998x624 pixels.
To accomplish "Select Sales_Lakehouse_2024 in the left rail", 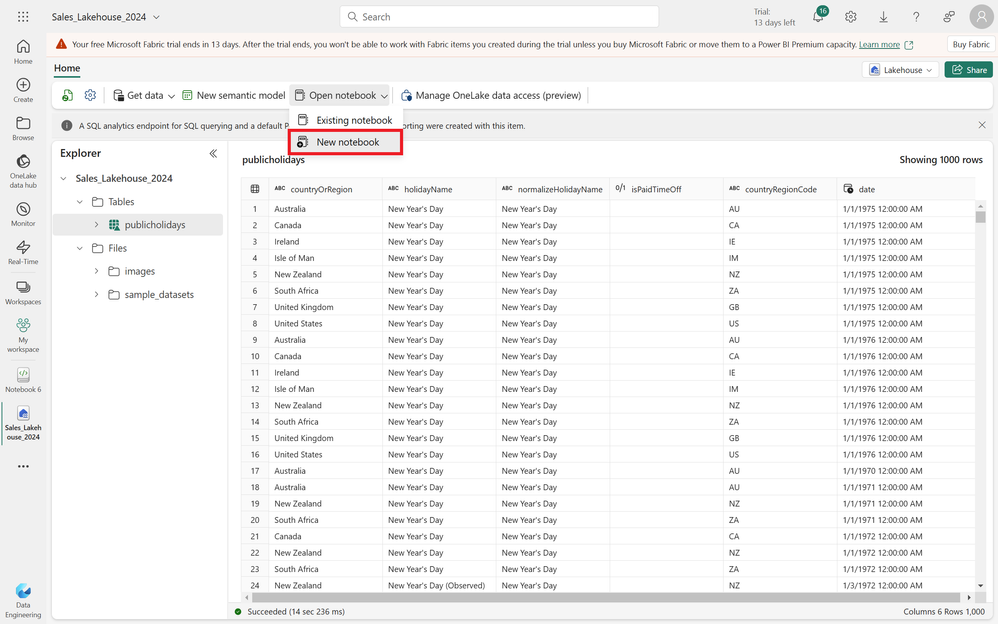I will tap(23, 423).
